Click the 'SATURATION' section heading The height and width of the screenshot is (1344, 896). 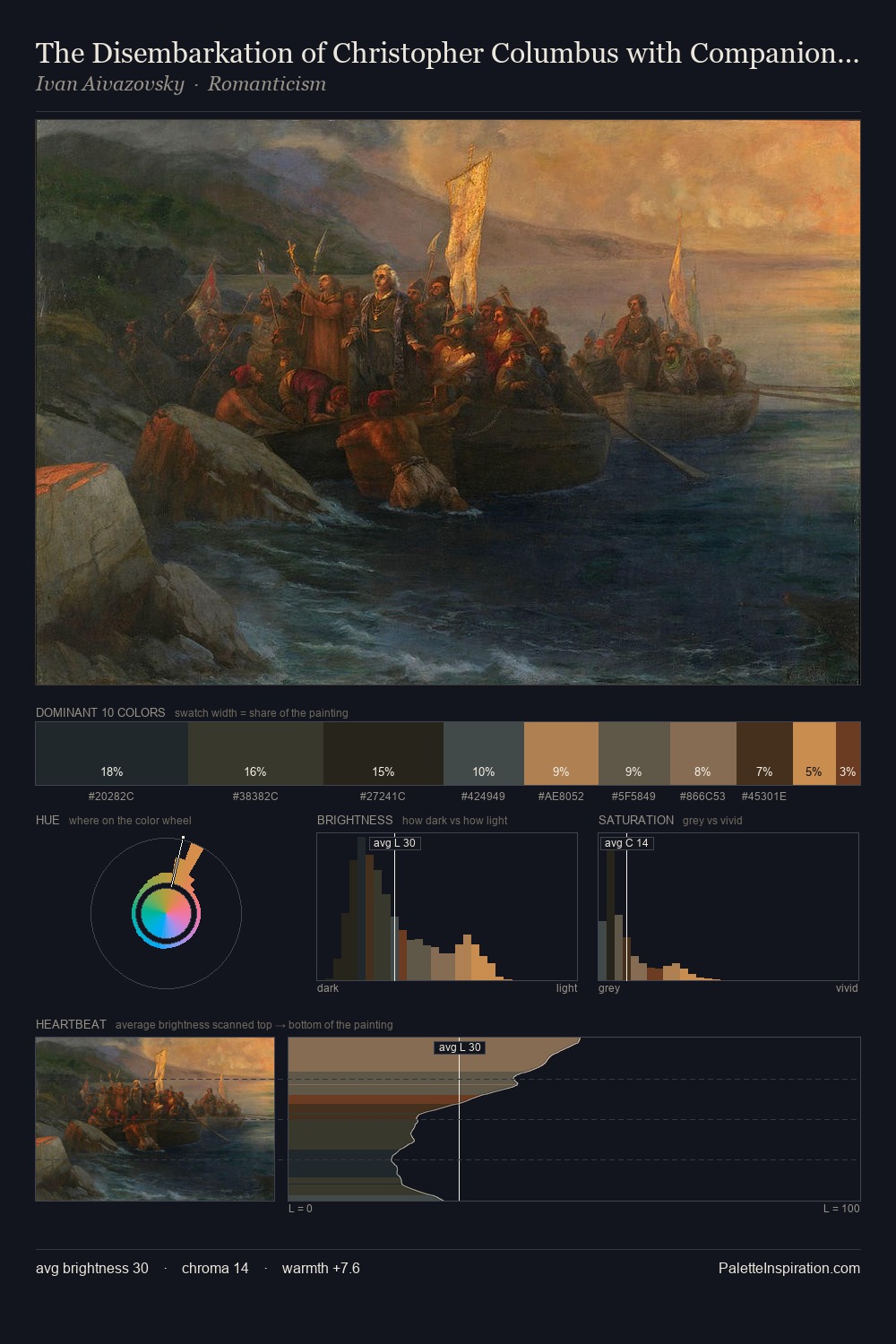636,820
